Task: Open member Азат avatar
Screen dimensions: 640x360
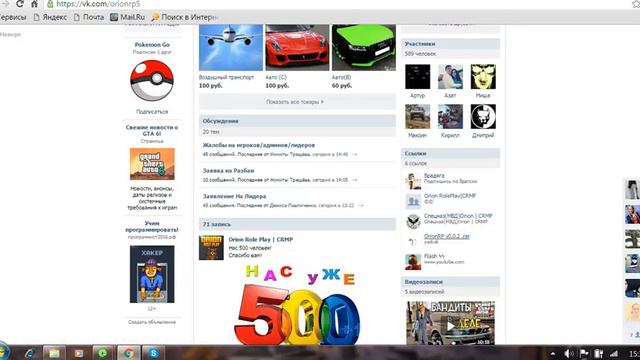Action: pos(450,76)
